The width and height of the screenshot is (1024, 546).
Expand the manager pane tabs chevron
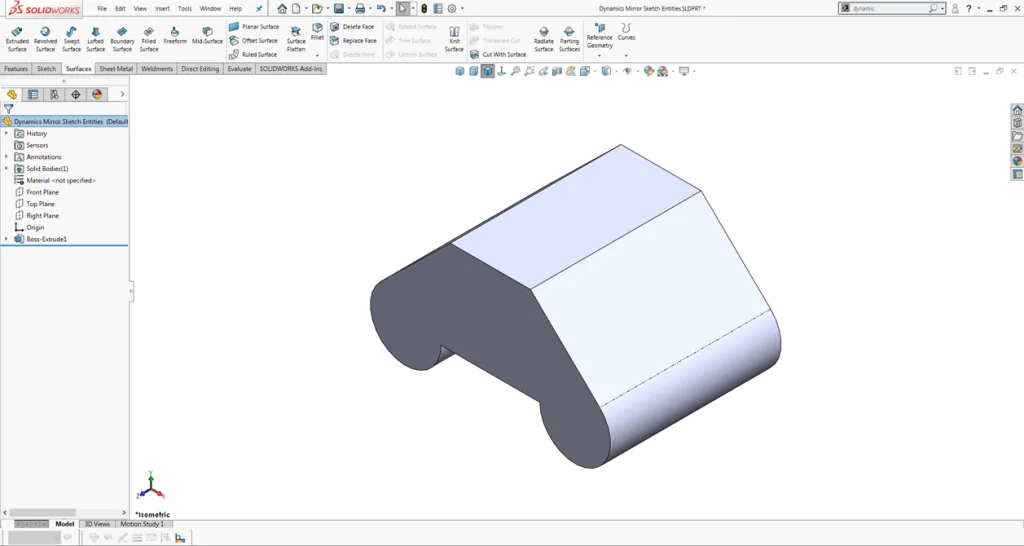point(122,95)
